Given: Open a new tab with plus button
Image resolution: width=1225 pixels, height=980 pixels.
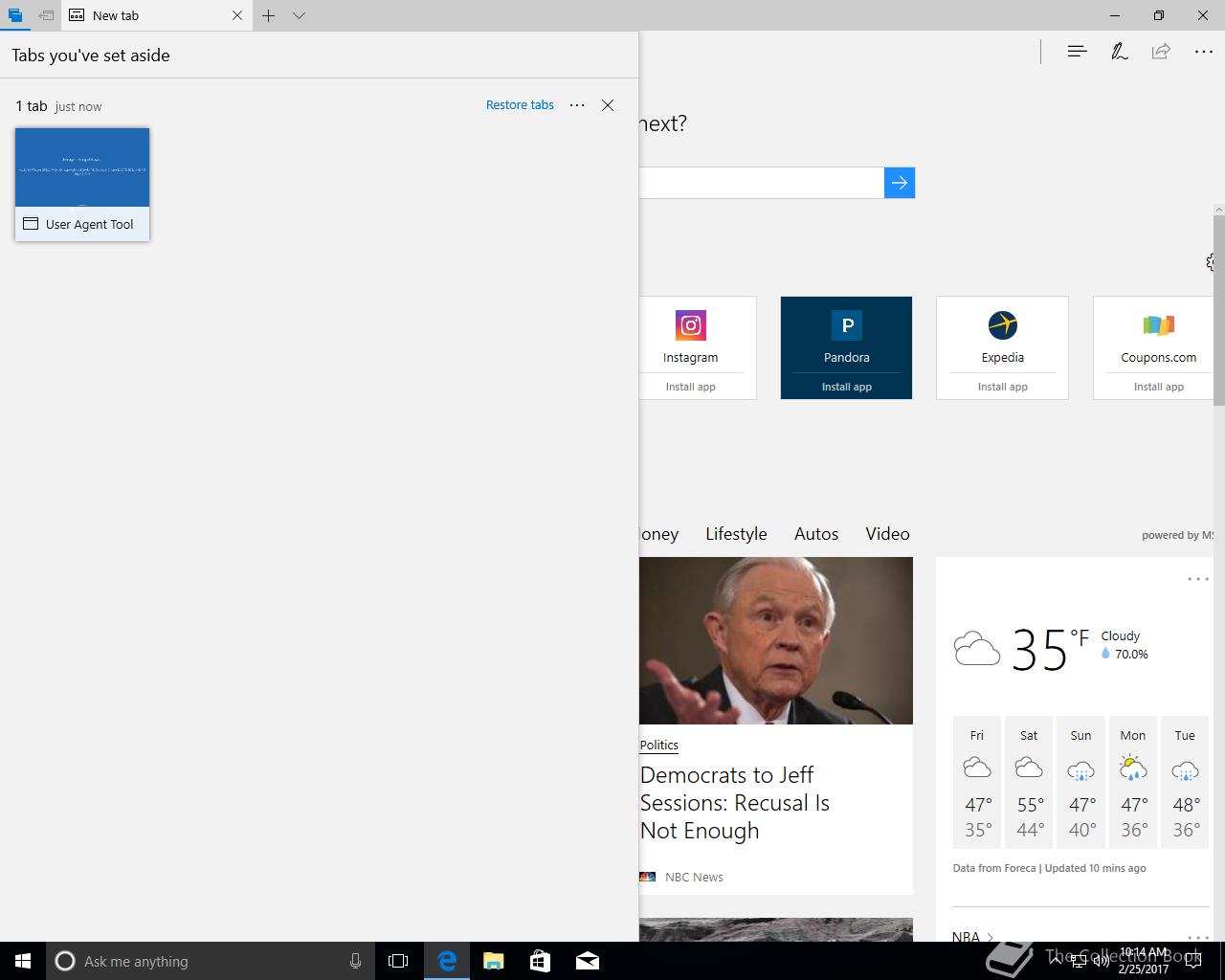Looking at the screenshot, I should (x=269, y=15).
